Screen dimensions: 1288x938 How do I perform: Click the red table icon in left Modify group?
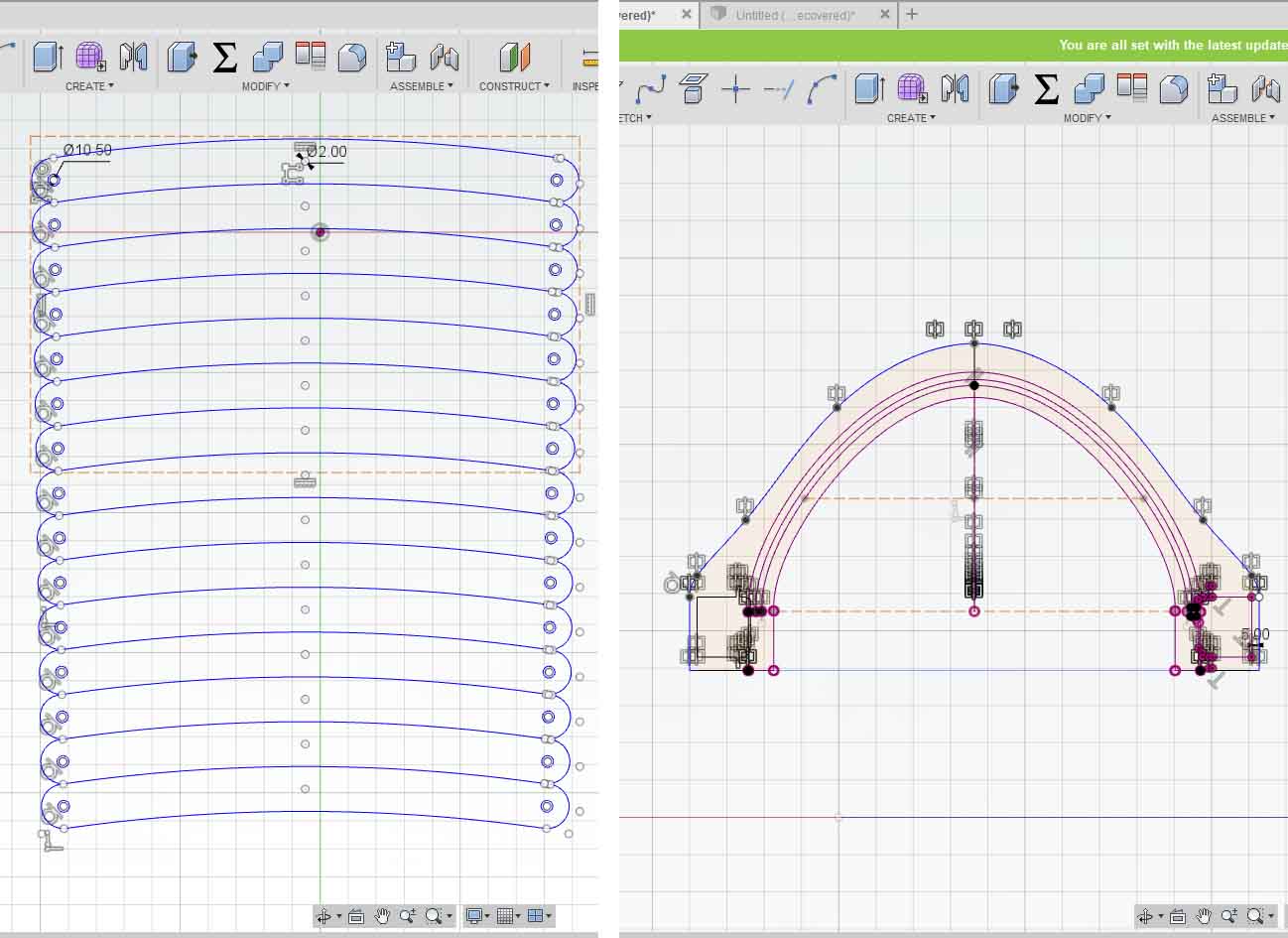311,56
